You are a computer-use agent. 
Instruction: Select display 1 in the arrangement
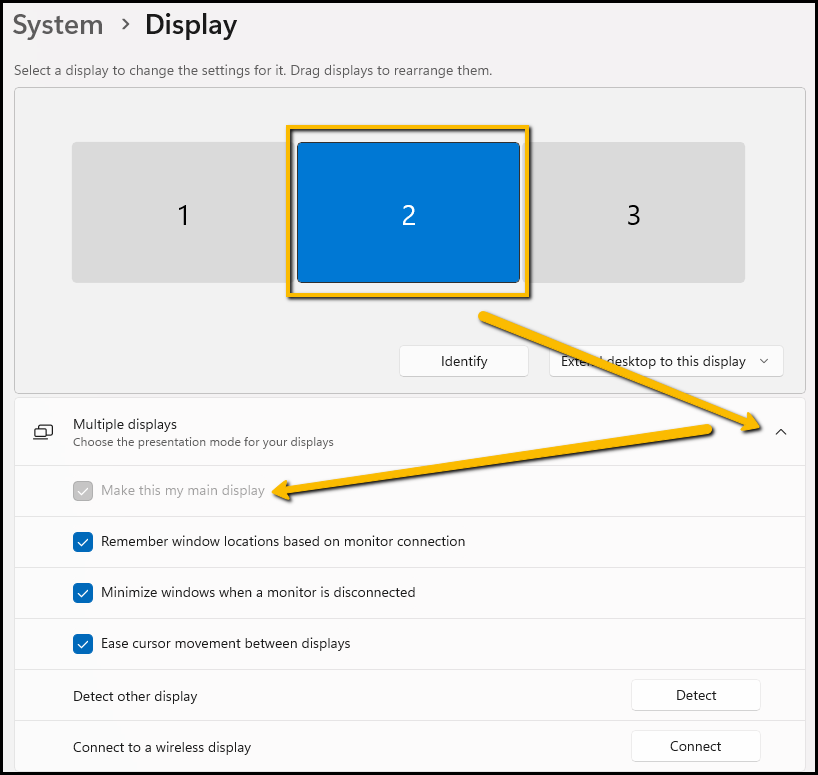(183, 214)
